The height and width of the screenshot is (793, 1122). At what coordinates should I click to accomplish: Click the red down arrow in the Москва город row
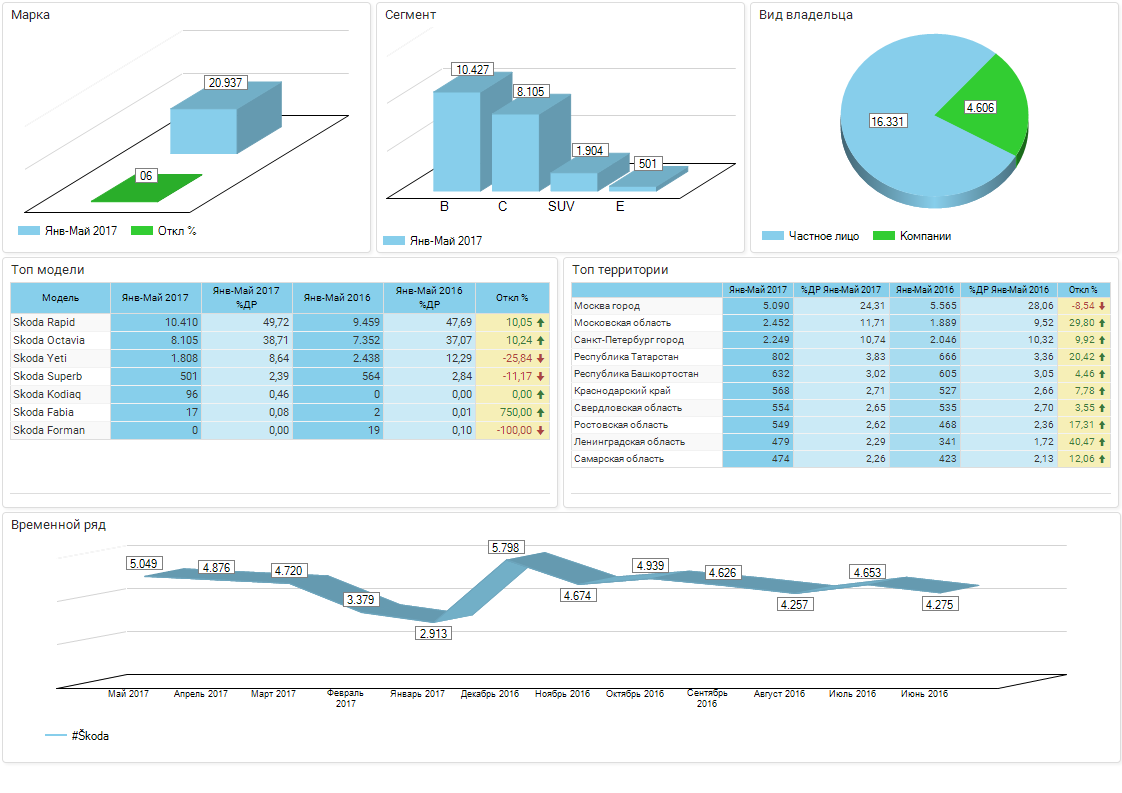[x=1102, y=306]
